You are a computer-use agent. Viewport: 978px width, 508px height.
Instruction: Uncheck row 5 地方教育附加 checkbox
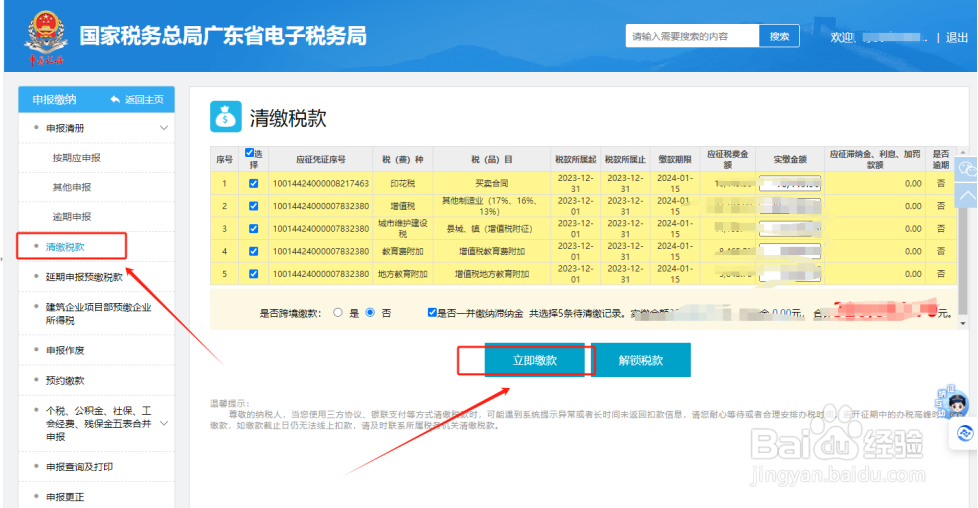[x=253, y=273]
